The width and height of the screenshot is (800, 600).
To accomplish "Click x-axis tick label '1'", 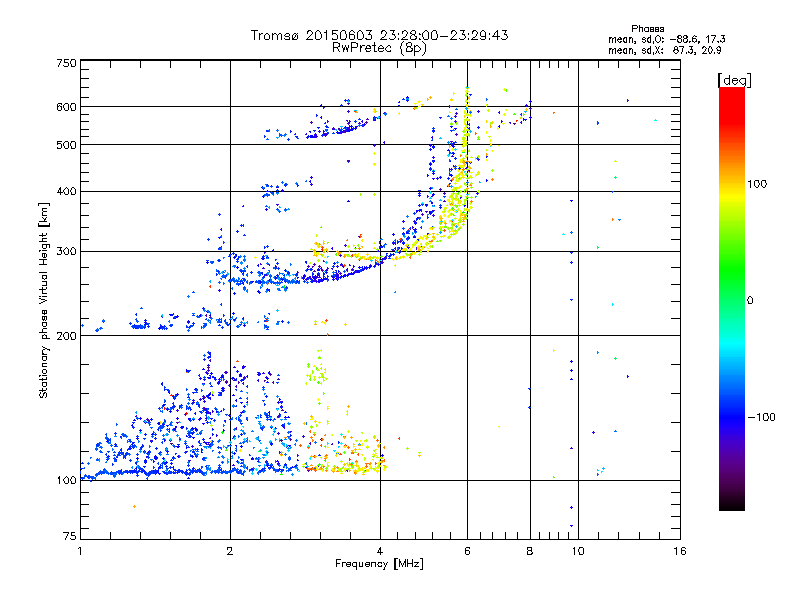I will [80, 551].
